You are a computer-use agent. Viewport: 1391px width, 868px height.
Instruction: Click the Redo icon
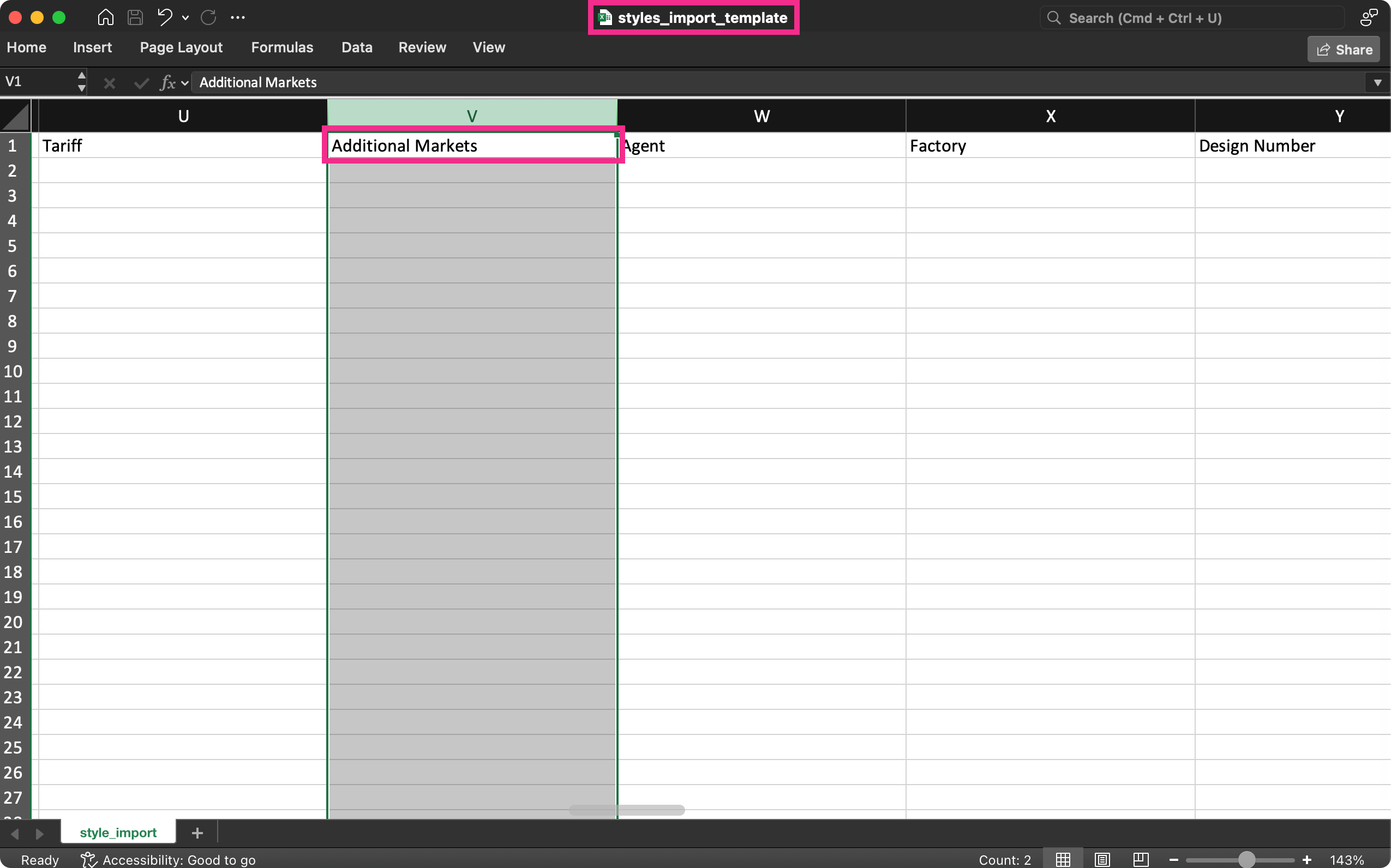point(208,17)
